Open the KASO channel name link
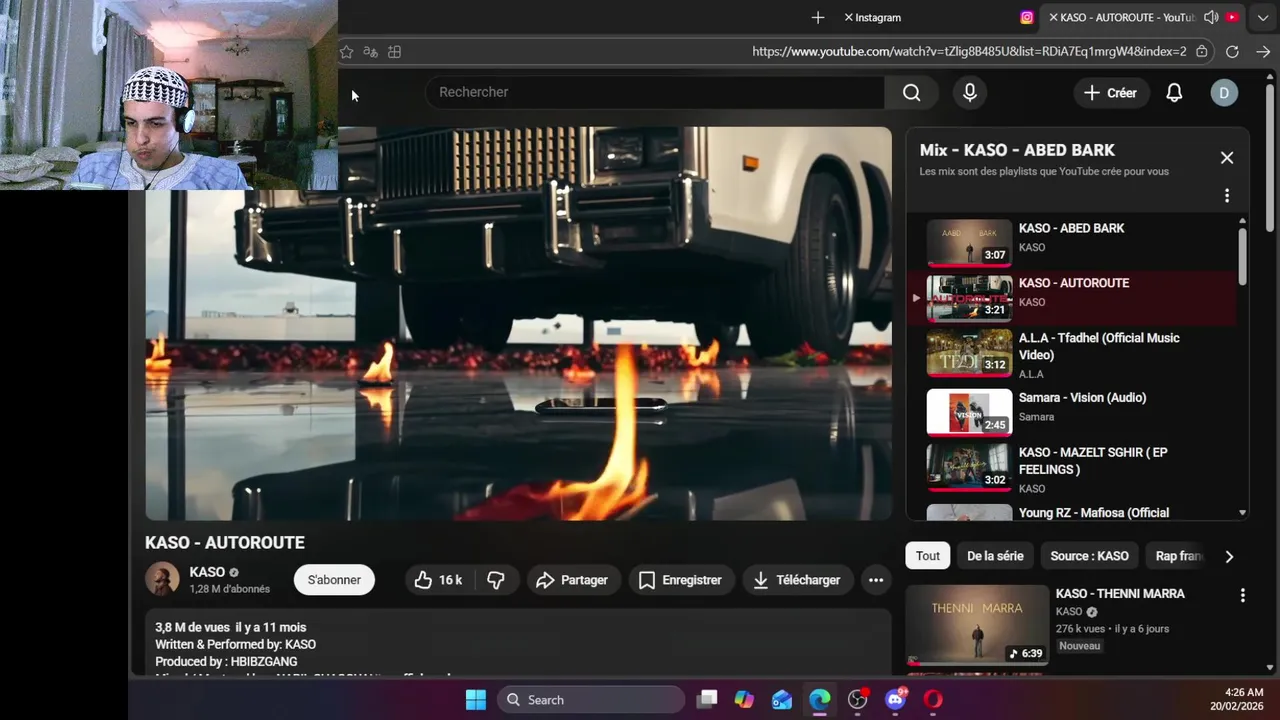This screenshot has height=720, width=1280. click(x=207, y=572)
